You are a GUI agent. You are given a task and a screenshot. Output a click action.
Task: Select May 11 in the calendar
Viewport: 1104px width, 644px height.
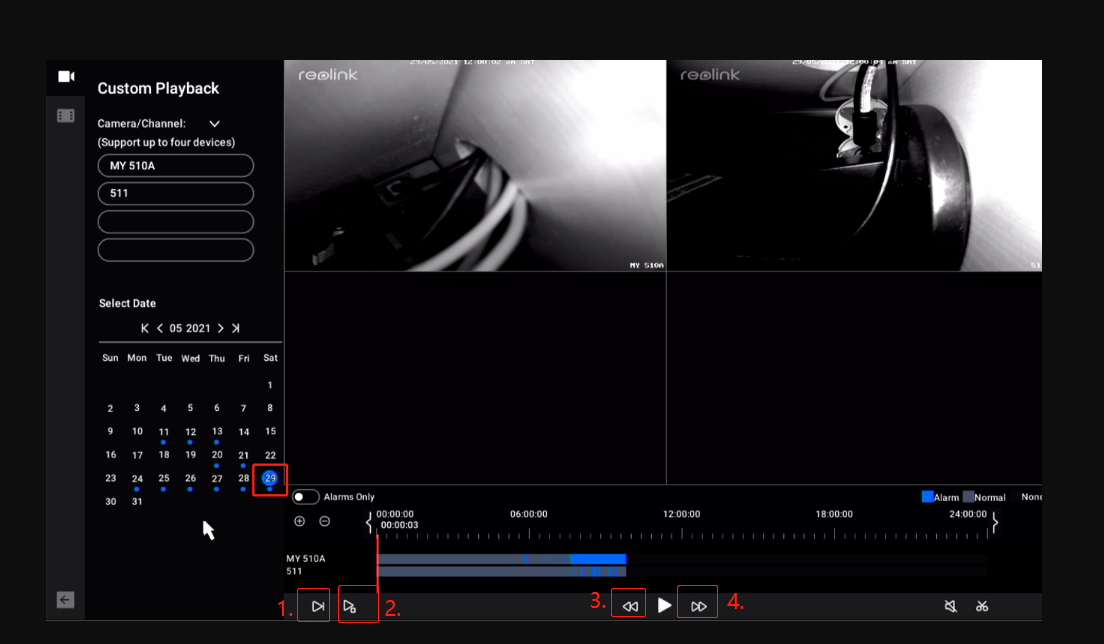click(x=163, y=431)
